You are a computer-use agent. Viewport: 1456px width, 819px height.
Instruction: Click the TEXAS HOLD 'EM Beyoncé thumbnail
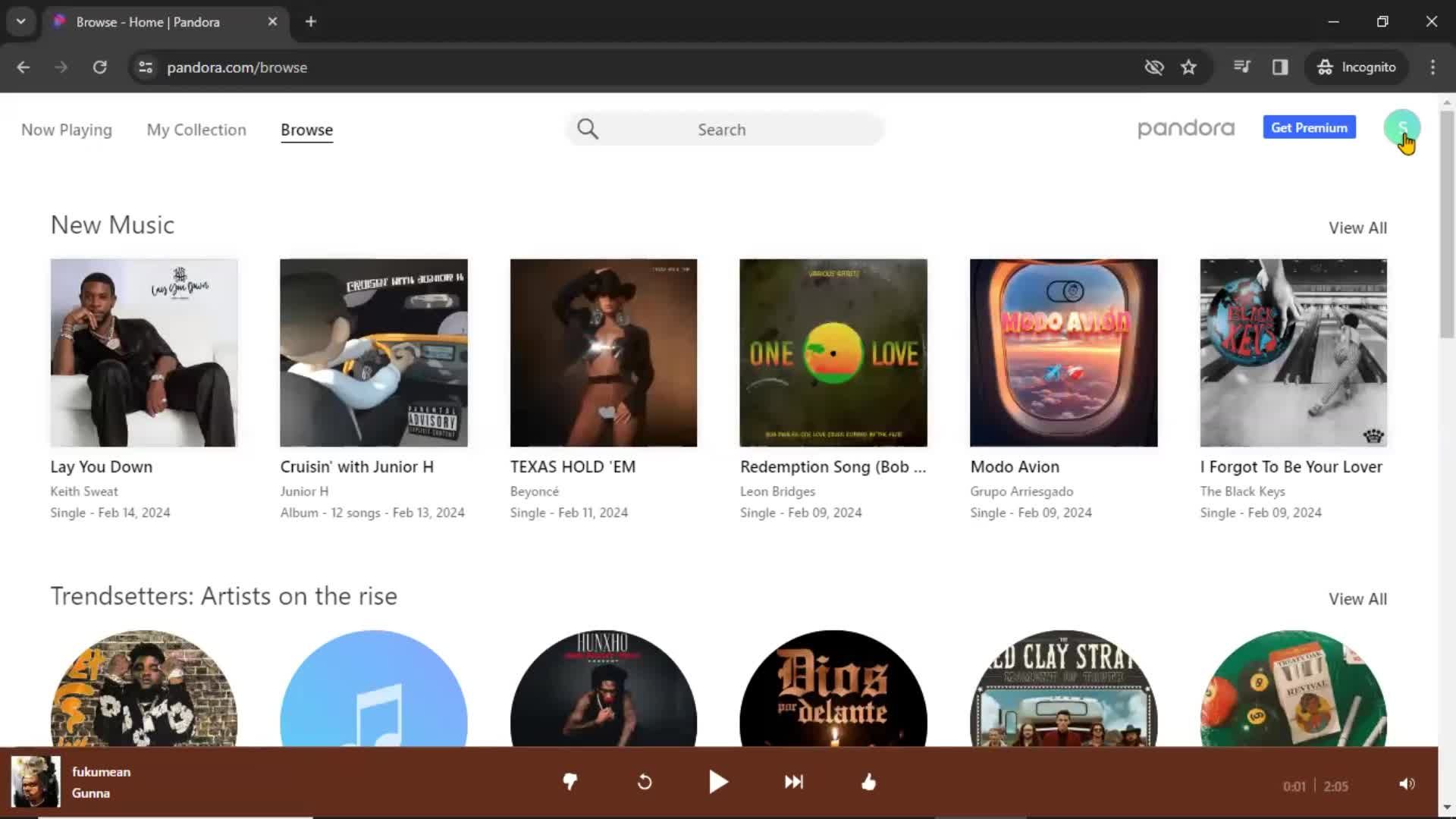(x=604, y=352)
